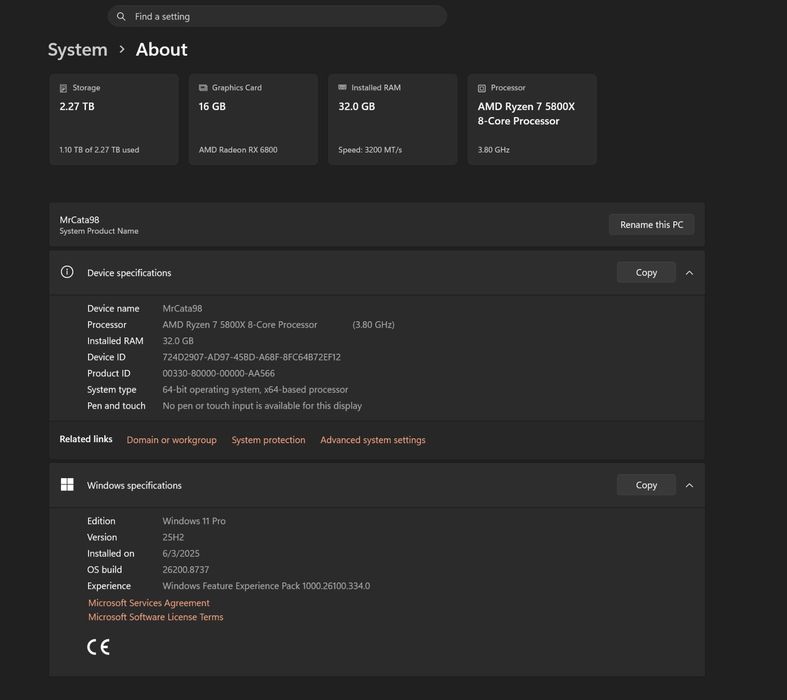
Task: Copy the device specifications
Action: tap(646, 272)
